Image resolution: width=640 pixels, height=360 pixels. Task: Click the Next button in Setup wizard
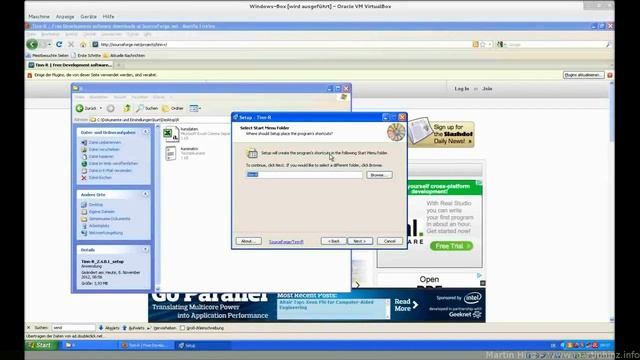(x=360, y=241)
